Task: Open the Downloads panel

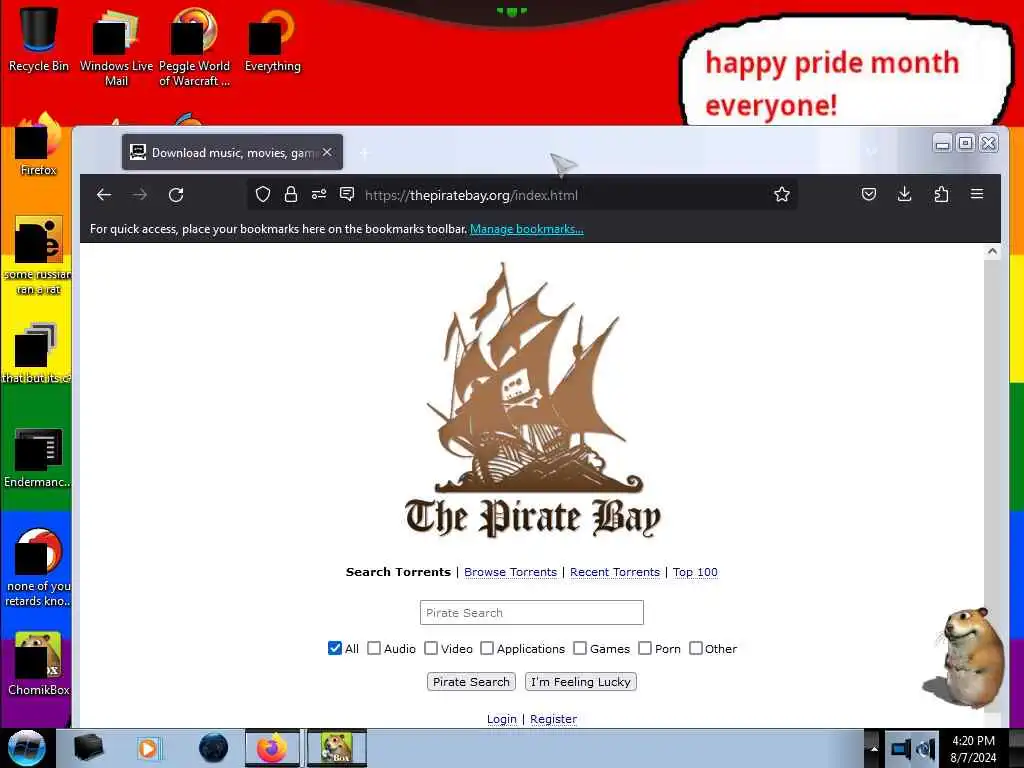Action: 904,194
